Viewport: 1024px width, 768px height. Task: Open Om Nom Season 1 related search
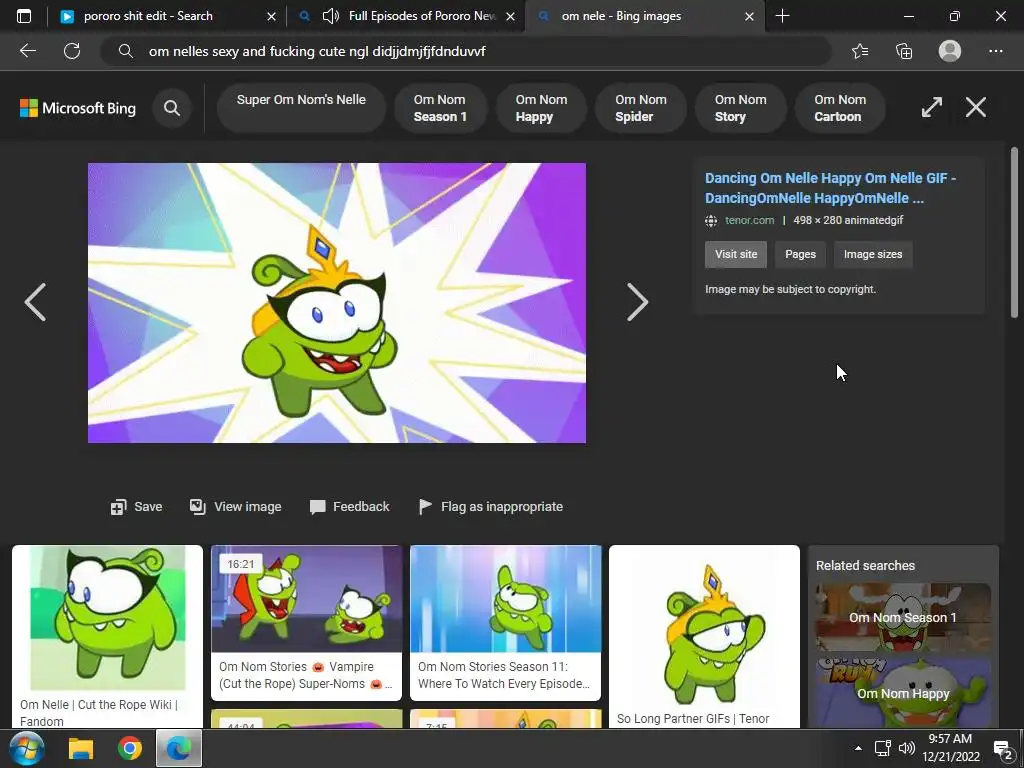(903, 617)
